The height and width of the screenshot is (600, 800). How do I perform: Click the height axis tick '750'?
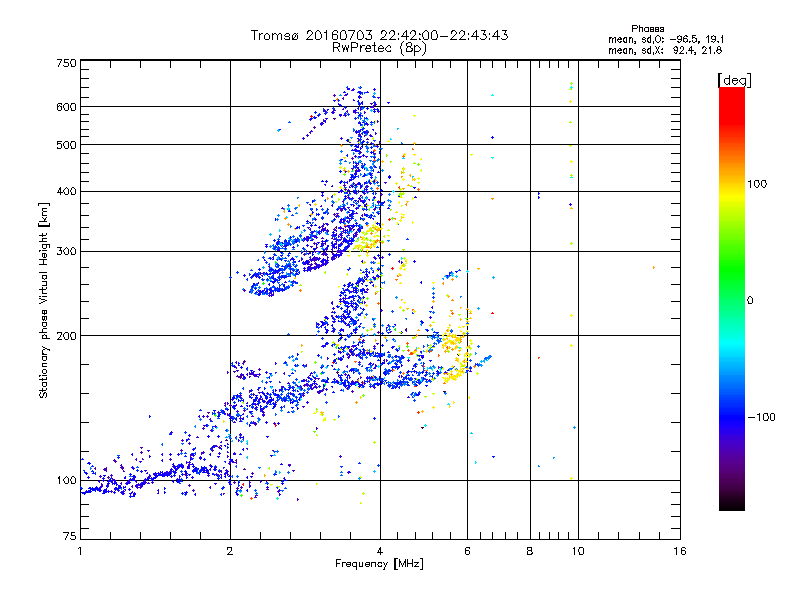point(66,63)
